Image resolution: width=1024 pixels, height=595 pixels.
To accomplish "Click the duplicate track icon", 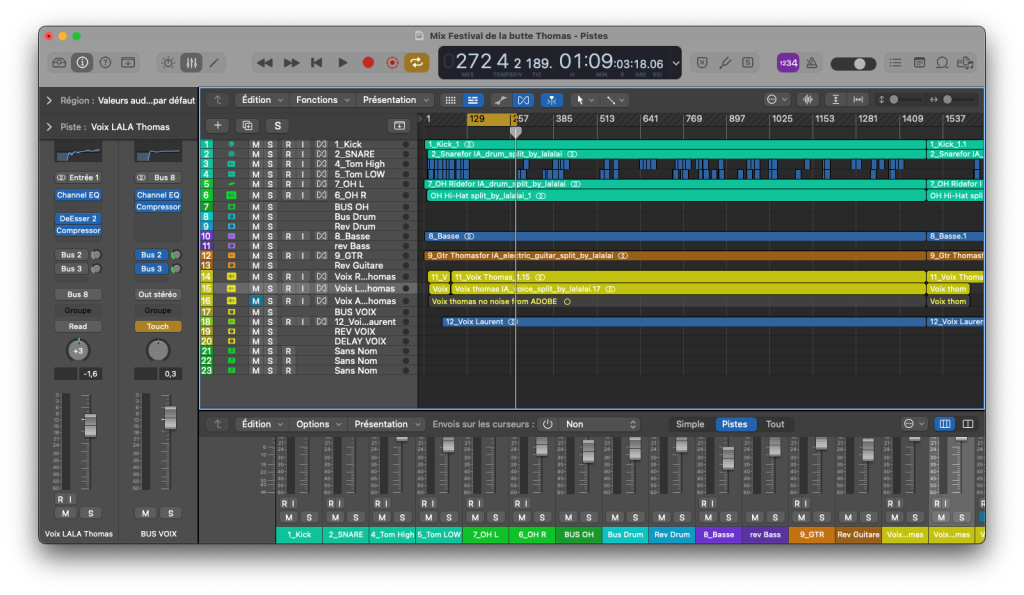I will 247,125.
